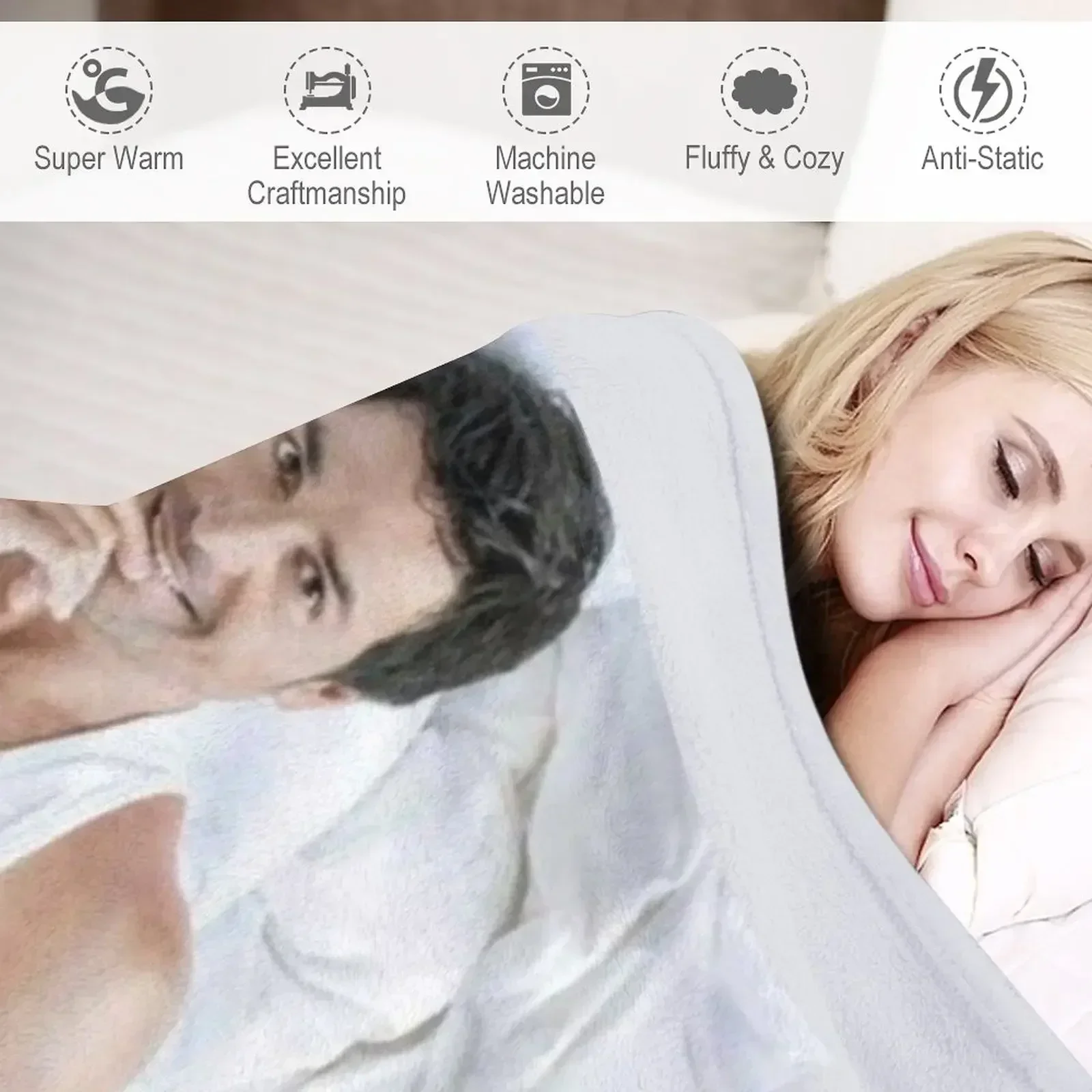Image resolution: width=1092 pixels, height=1092 pixels.
Task: Select the "Machine Washable" label
Action: 545,176
